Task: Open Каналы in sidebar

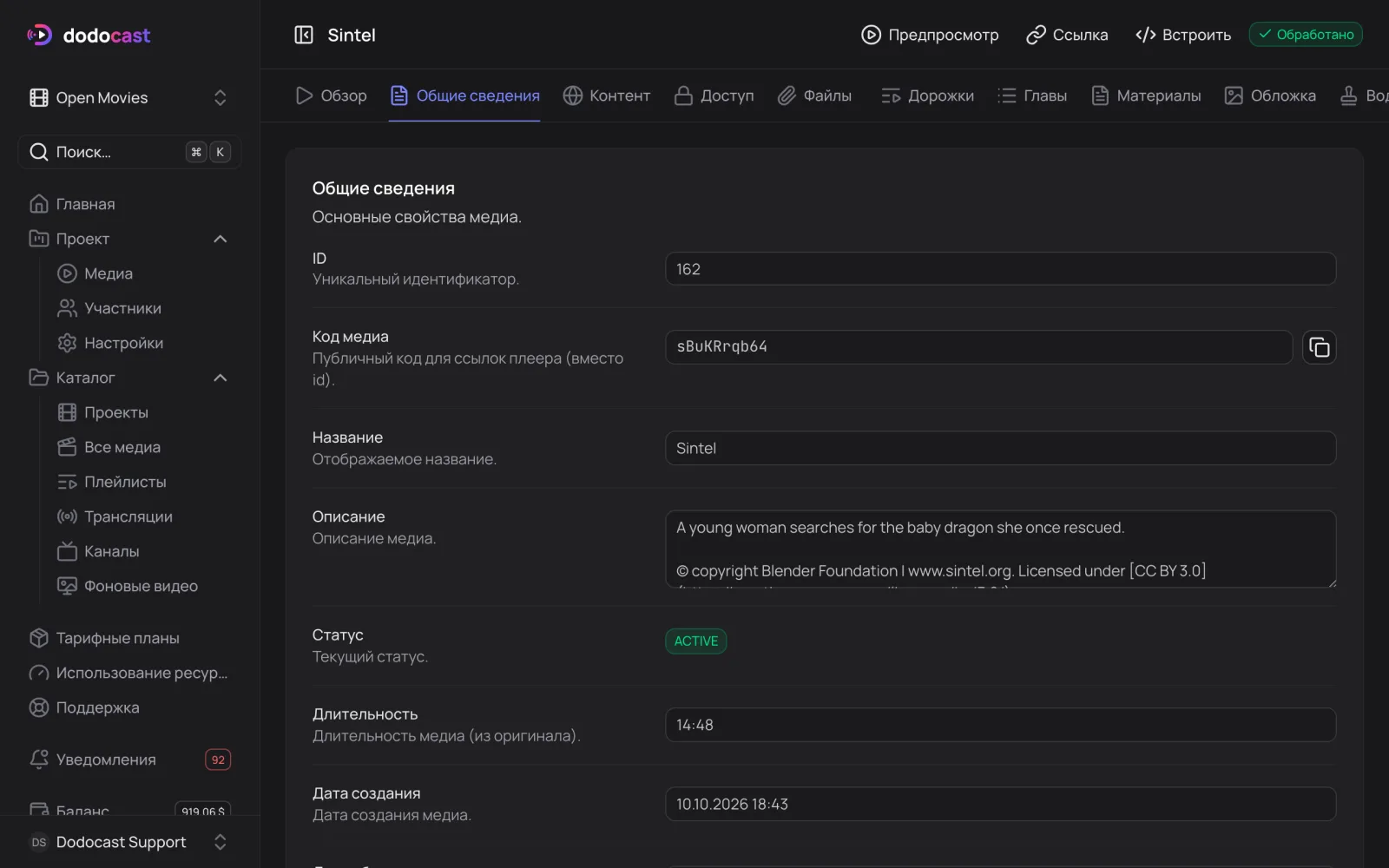Action: [x=143, y=551]
